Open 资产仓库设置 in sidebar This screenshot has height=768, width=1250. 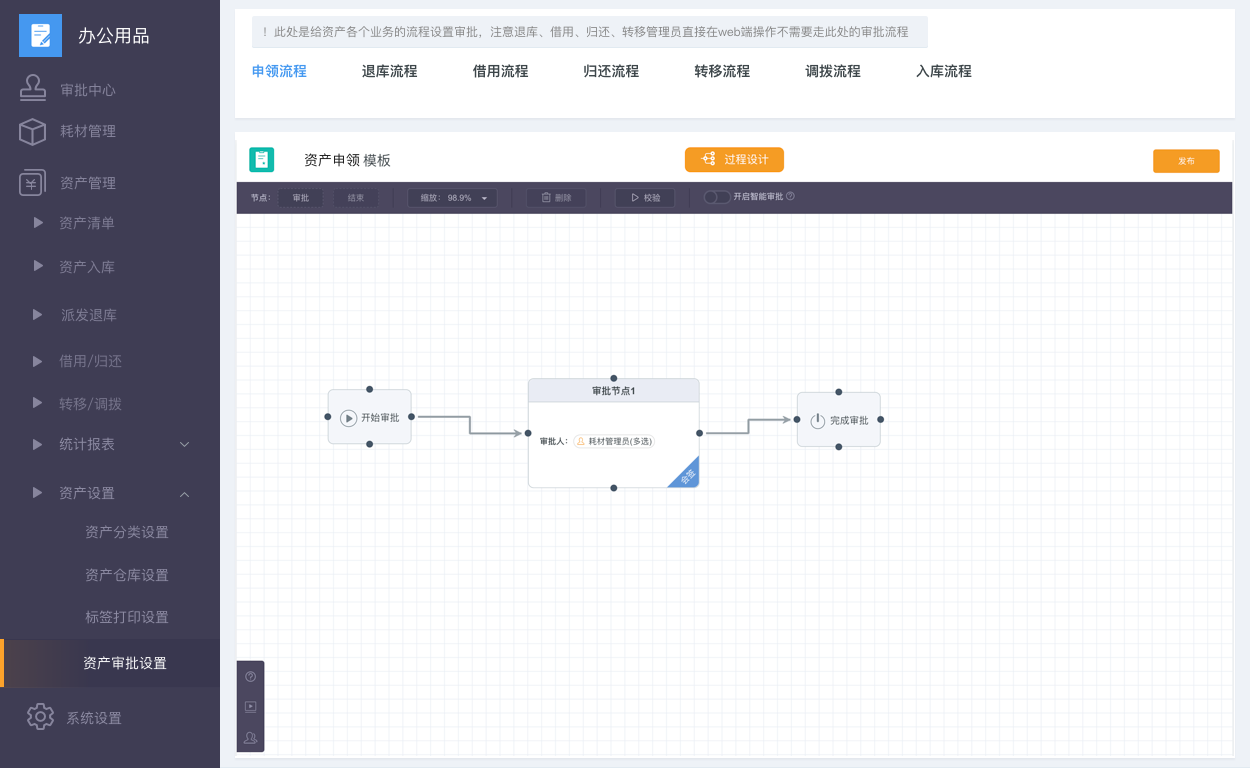click(x=127, y=575)
